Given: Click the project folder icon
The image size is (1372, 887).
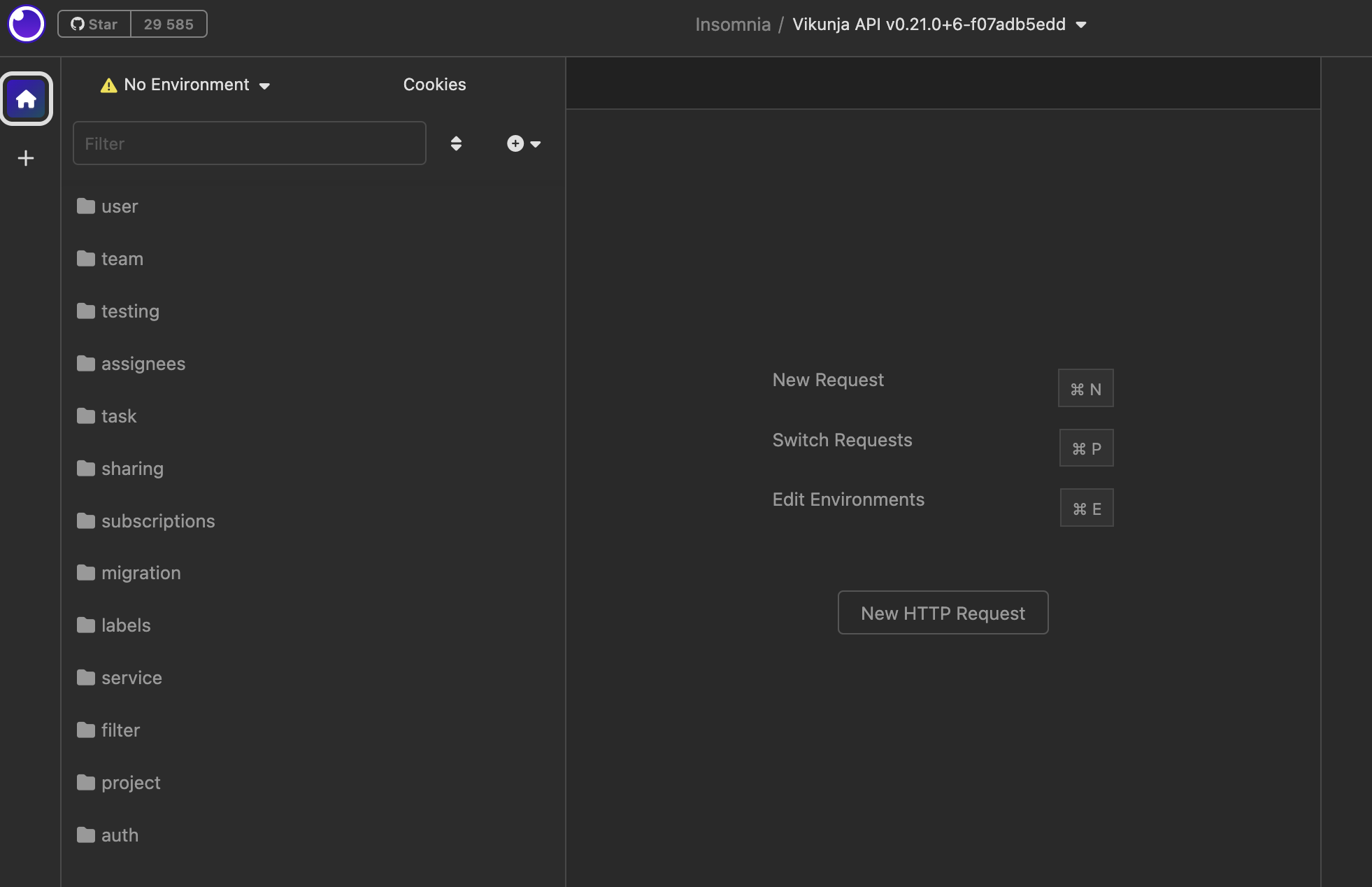Looking at the screenshot, I should point(86,782).
